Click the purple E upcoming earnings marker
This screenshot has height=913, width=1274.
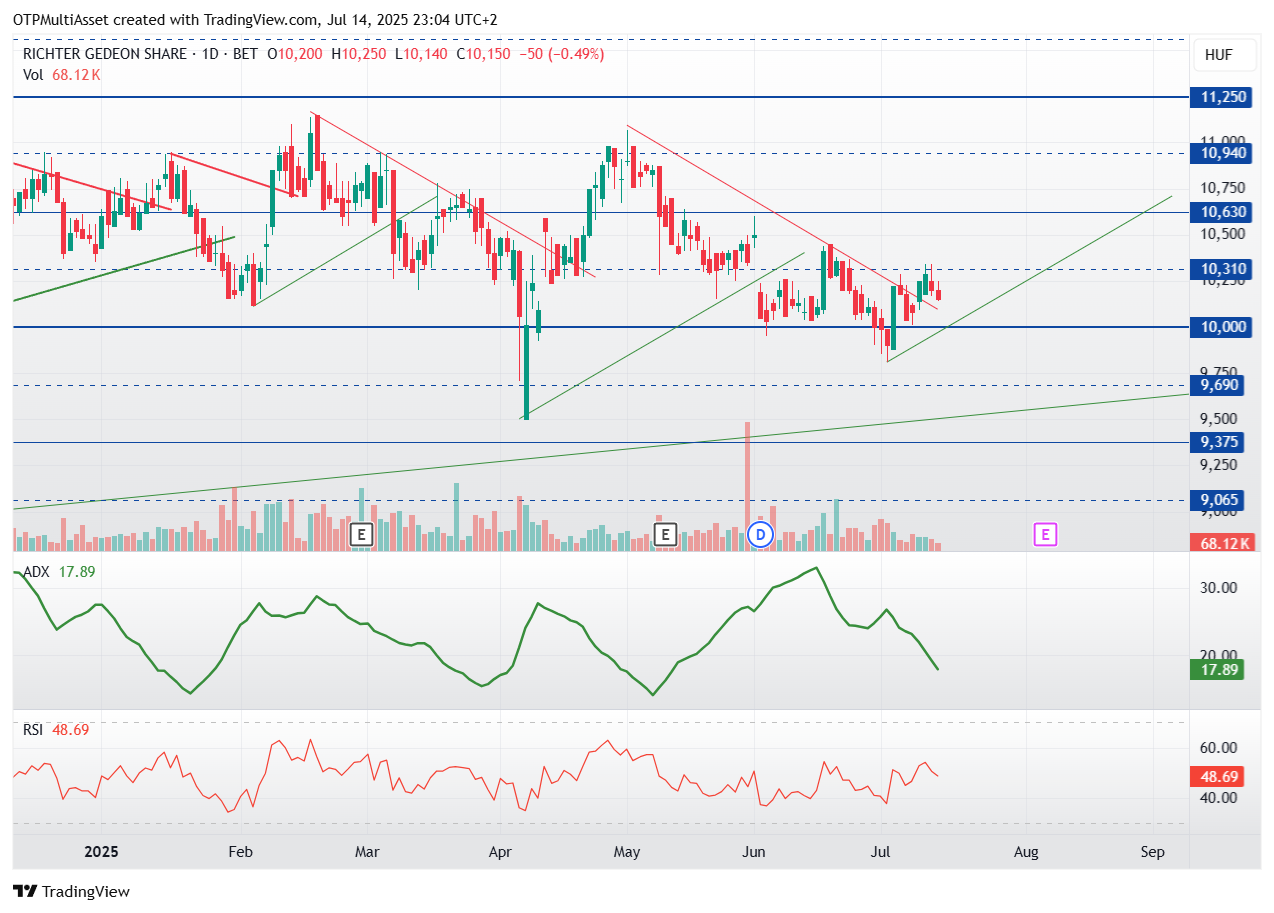(1045, 535)
